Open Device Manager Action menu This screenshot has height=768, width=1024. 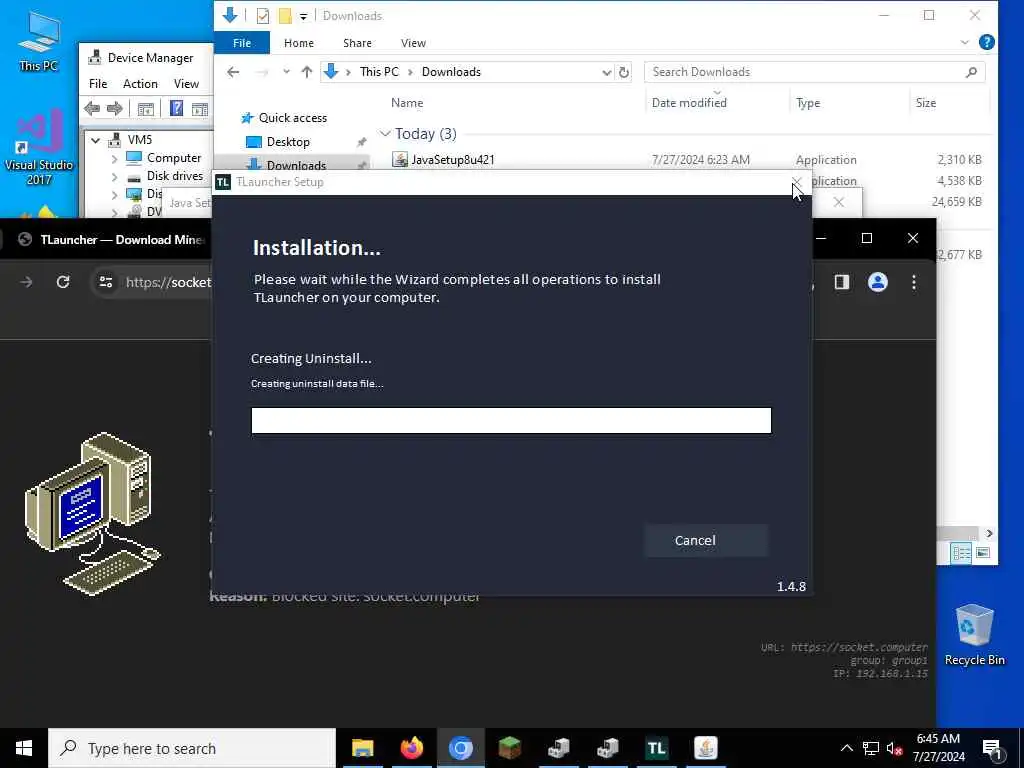(140, 84)
